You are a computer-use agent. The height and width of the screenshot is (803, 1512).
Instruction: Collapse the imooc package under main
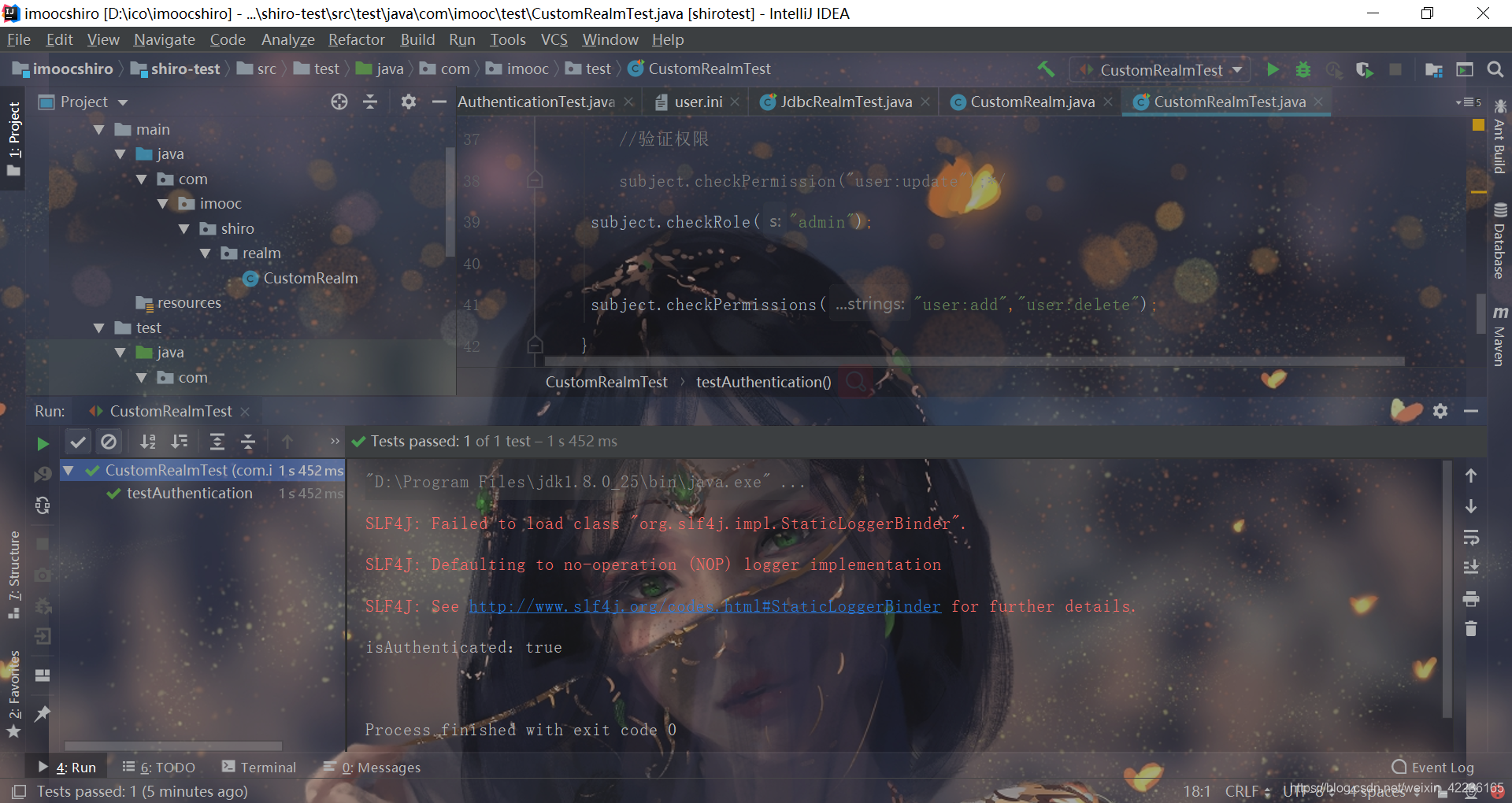pos(163,204)
